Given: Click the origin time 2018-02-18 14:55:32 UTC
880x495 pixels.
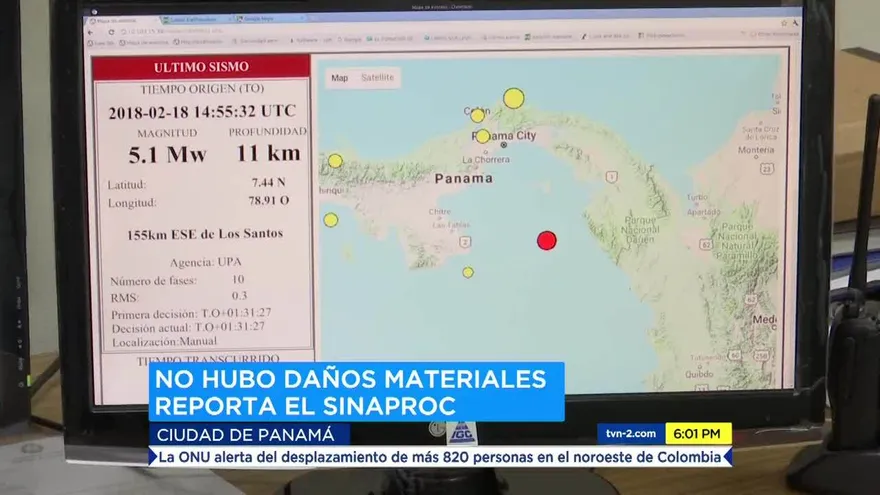Looking at the screenshot, I should pos(202,111).
